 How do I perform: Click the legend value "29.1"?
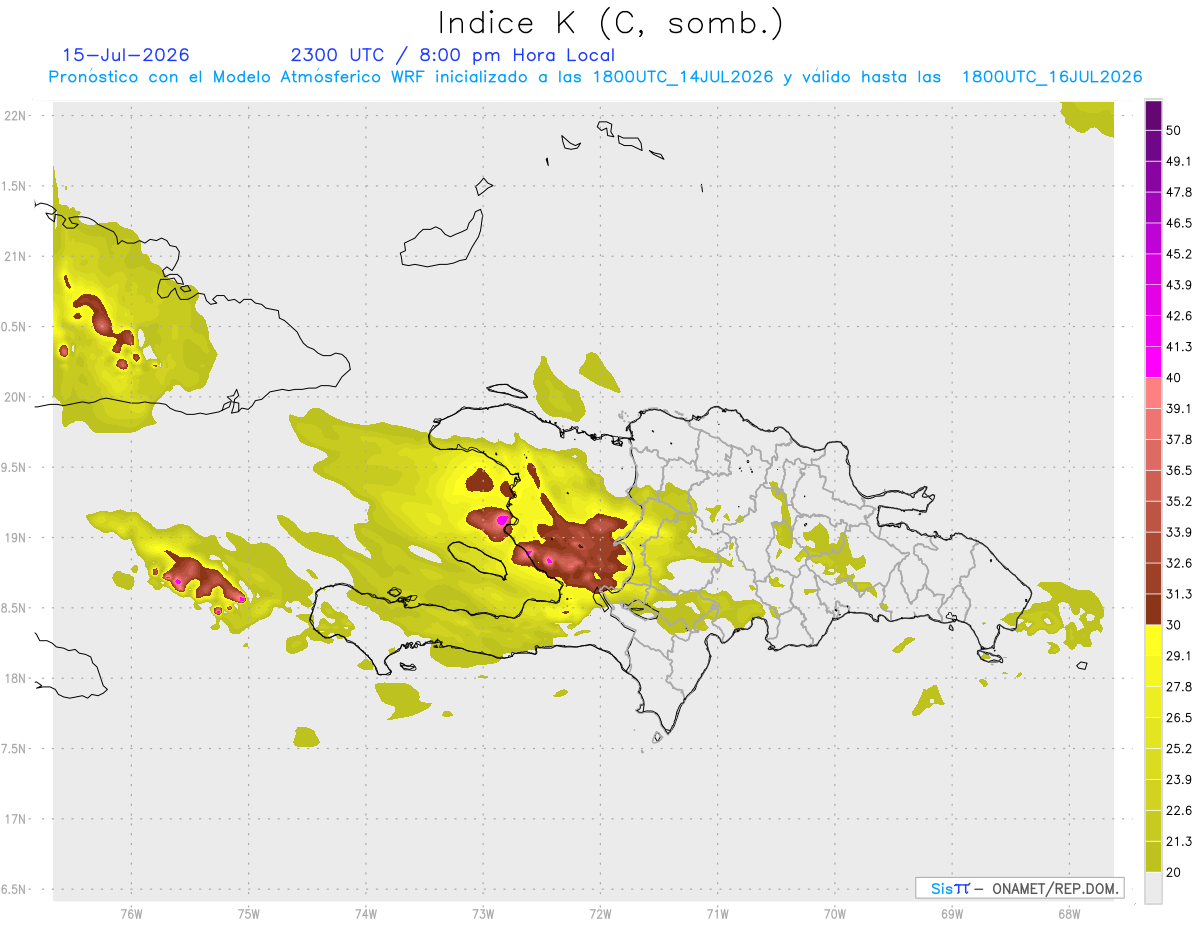pos(1179,655)
